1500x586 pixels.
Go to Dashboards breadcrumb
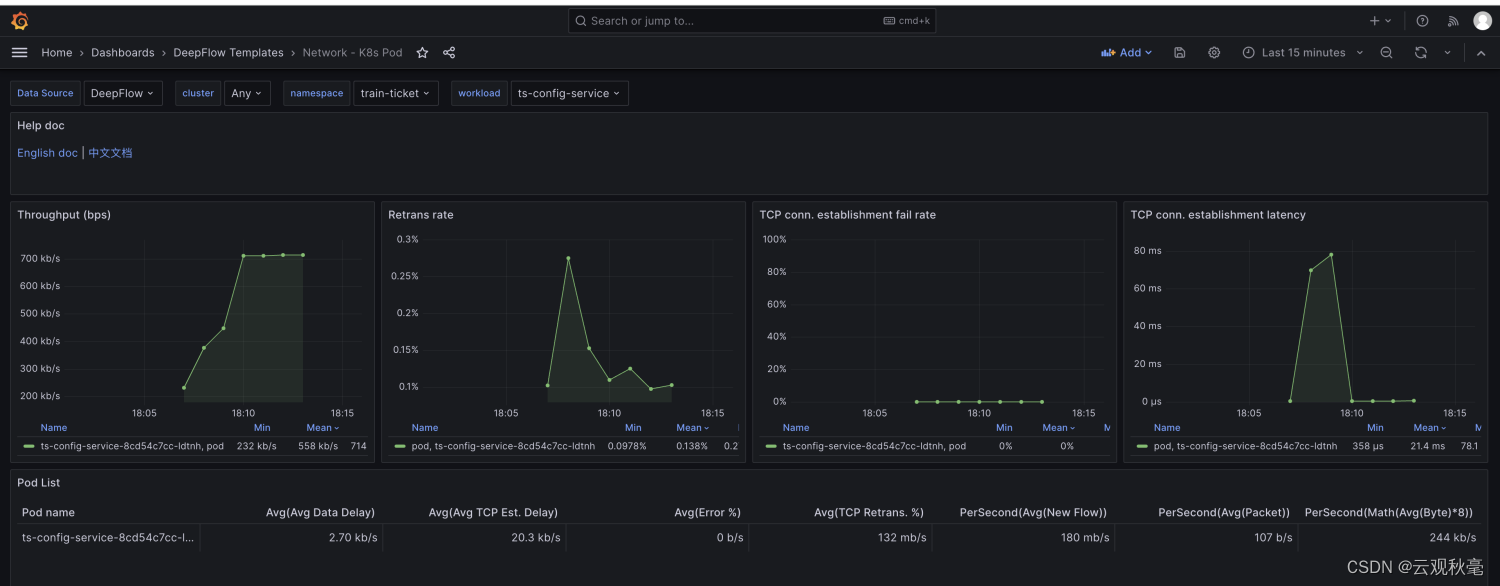(123, 53)
